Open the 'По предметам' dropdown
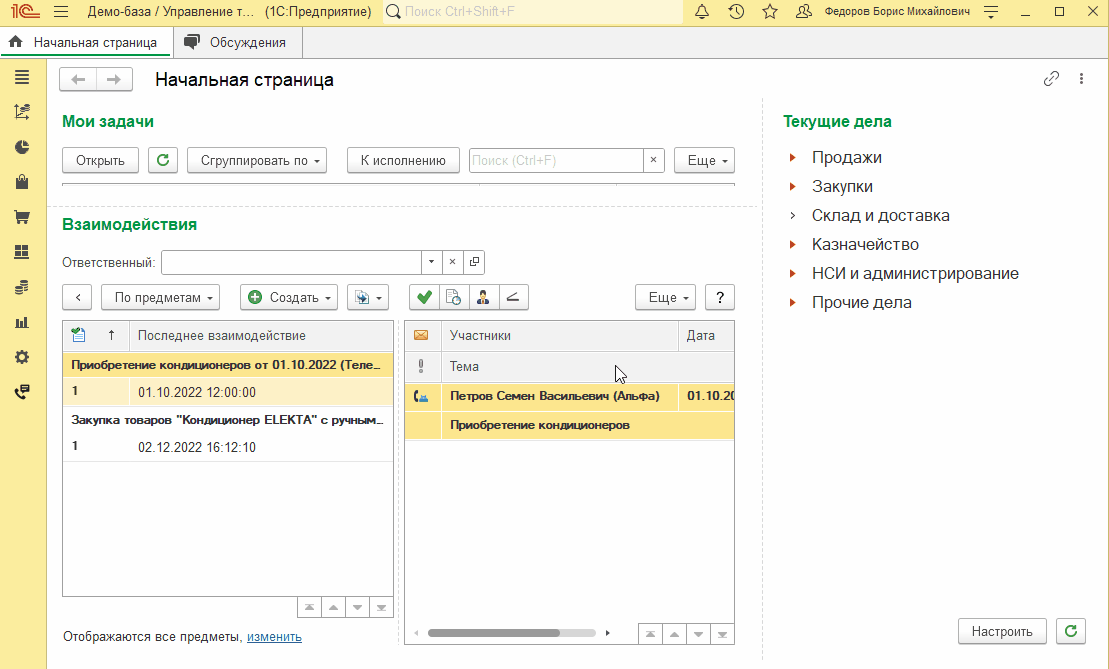This screenshot has width=1109, height=669. [166, 297]
